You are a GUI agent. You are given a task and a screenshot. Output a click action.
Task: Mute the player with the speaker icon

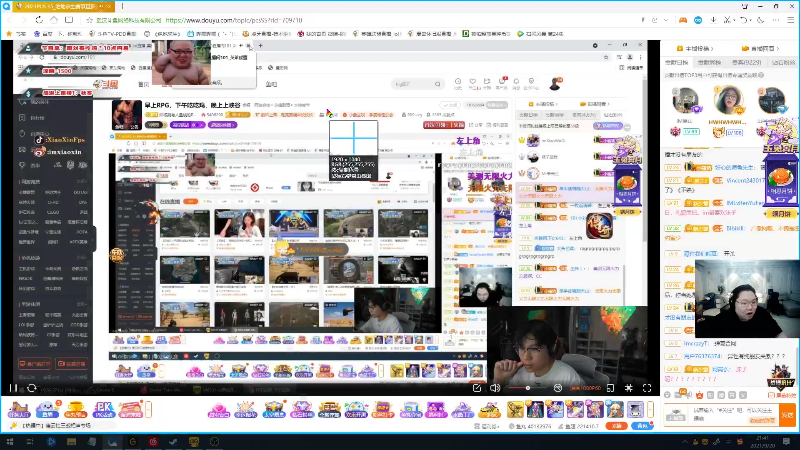[495, 388]
